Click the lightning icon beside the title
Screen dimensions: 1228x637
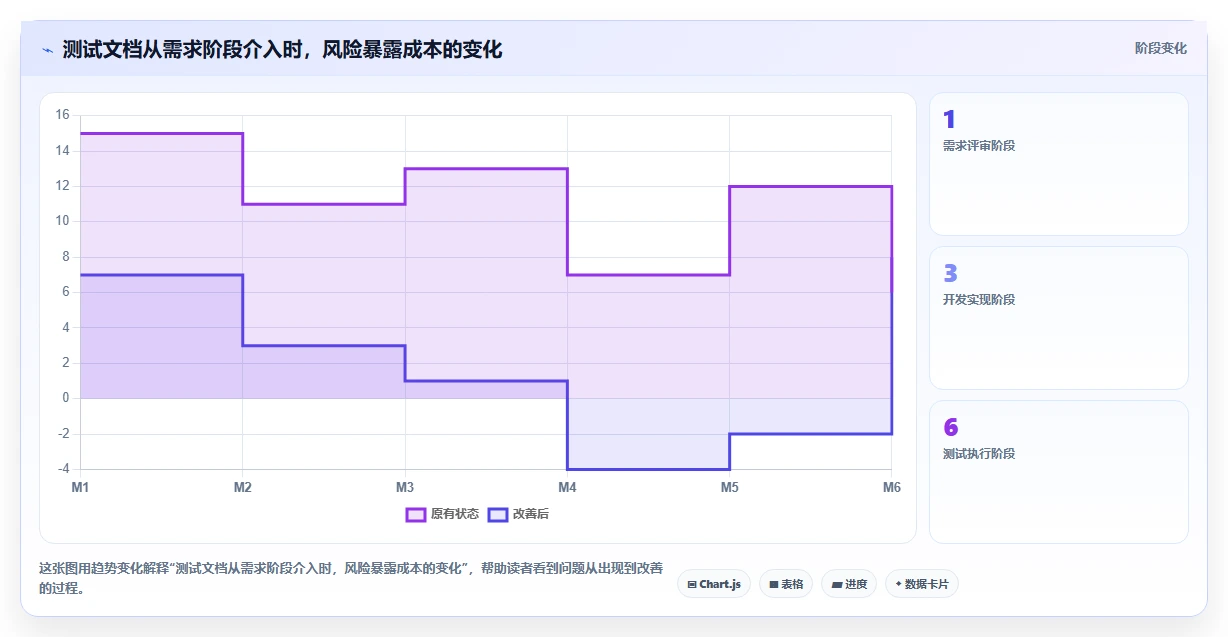[x=47, y=49]
